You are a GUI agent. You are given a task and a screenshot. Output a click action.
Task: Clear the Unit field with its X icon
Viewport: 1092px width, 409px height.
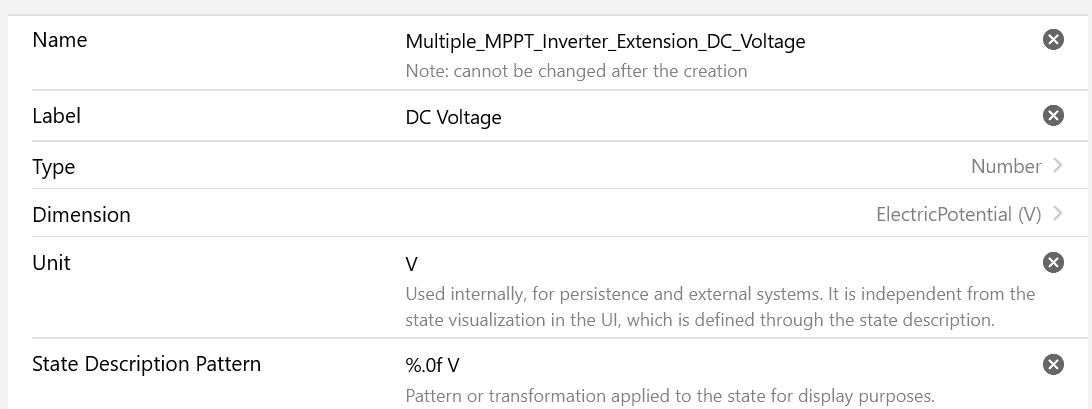click(1053, 263)
